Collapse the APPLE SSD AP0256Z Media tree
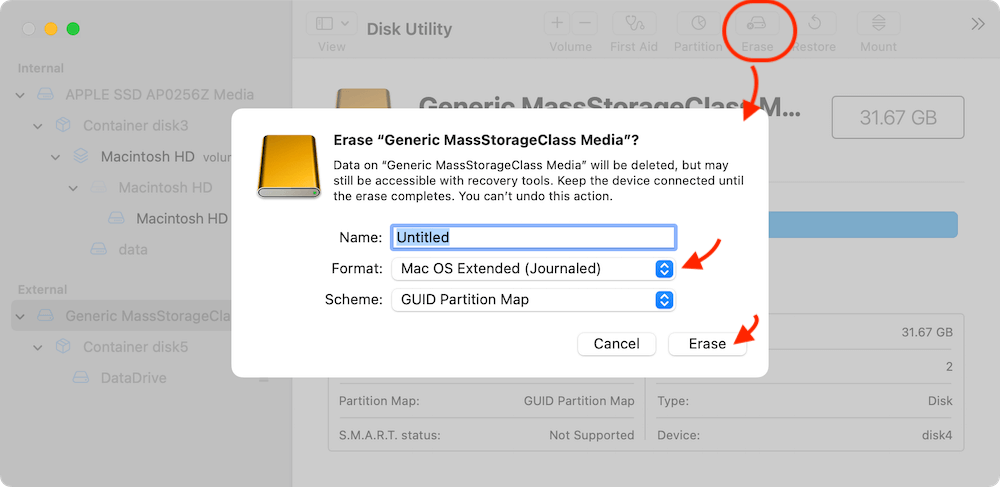This screenshot has width=1000, height=487. 20,95
